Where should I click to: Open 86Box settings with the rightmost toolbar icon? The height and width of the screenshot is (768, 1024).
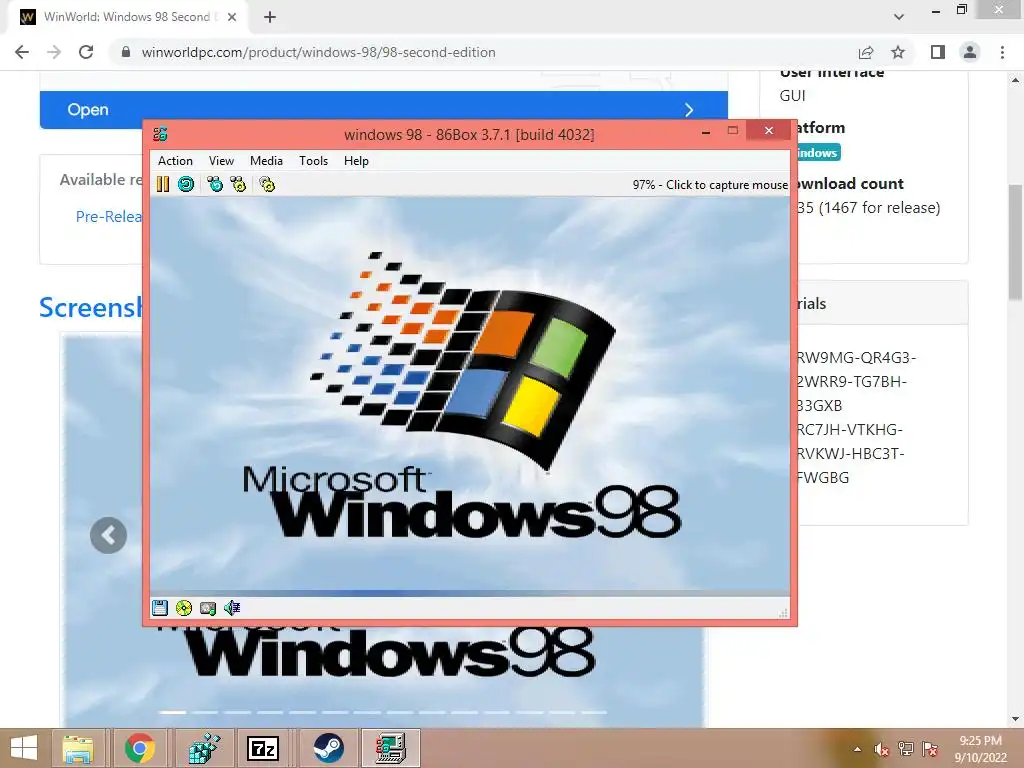click(267, 185)
